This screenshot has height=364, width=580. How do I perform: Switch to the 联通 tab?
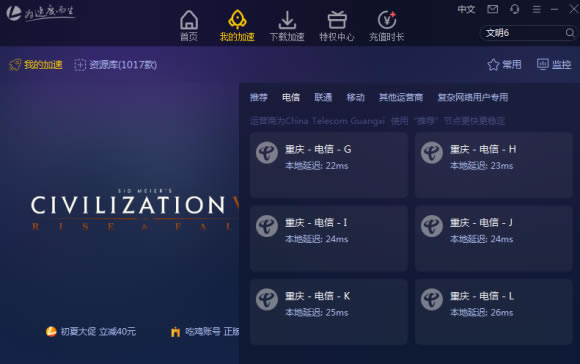tap(323, 97)
